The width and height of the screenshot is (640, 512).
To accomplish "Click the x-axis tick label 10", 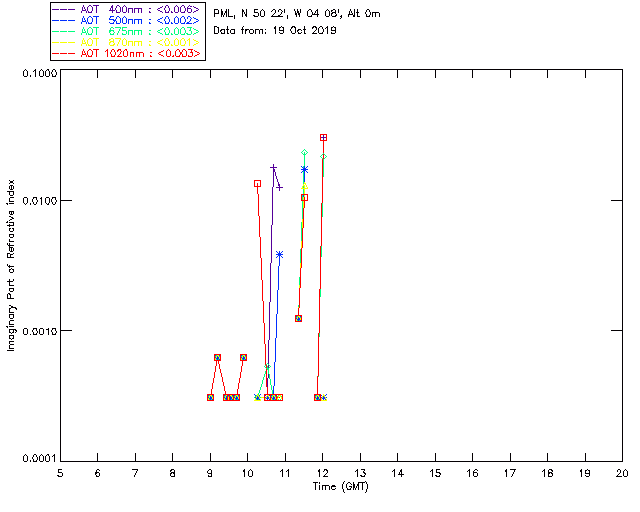I will [247, 473].
